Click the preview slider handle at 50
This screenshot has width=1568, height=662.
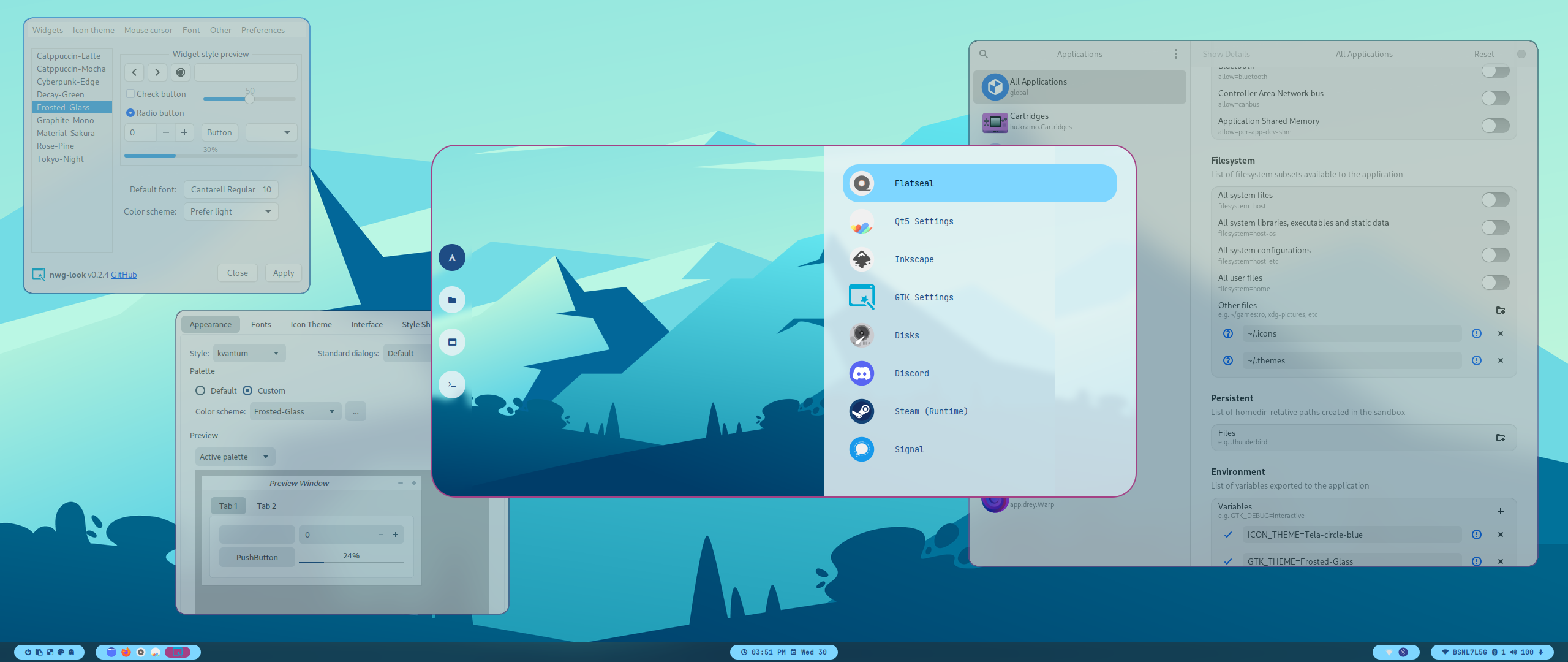pyautogui.click(x=249, y=99)
